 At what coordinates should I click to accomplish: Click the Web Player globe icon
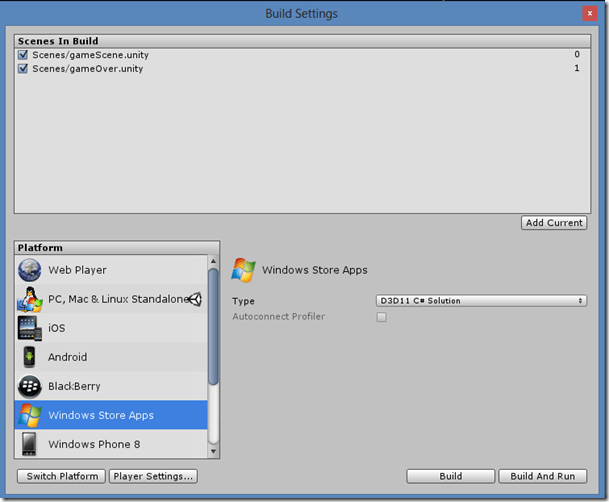pyautogui.click(x=30, y=270)
